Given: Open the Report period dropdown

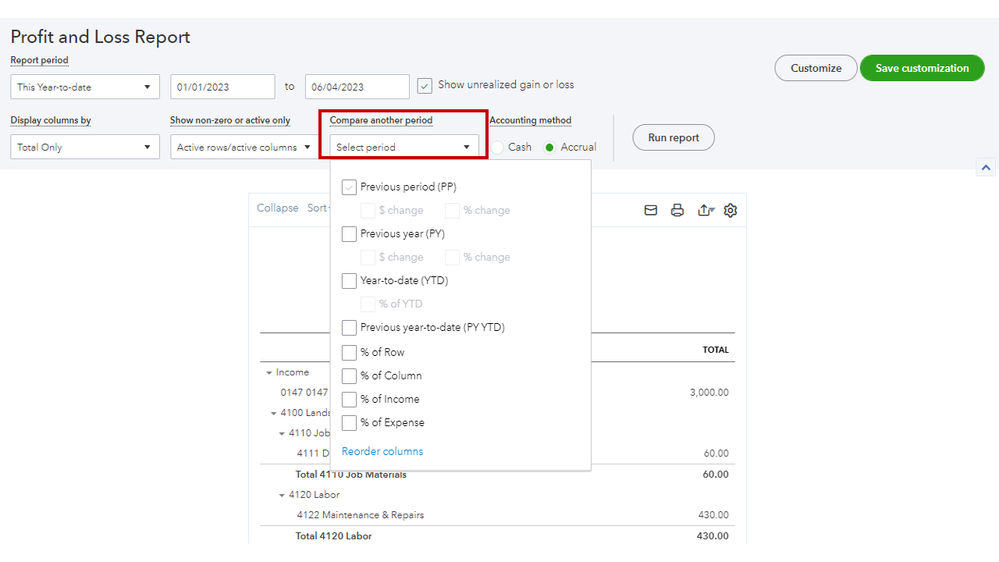Looking at the screenshot, I should click(85, 87).
